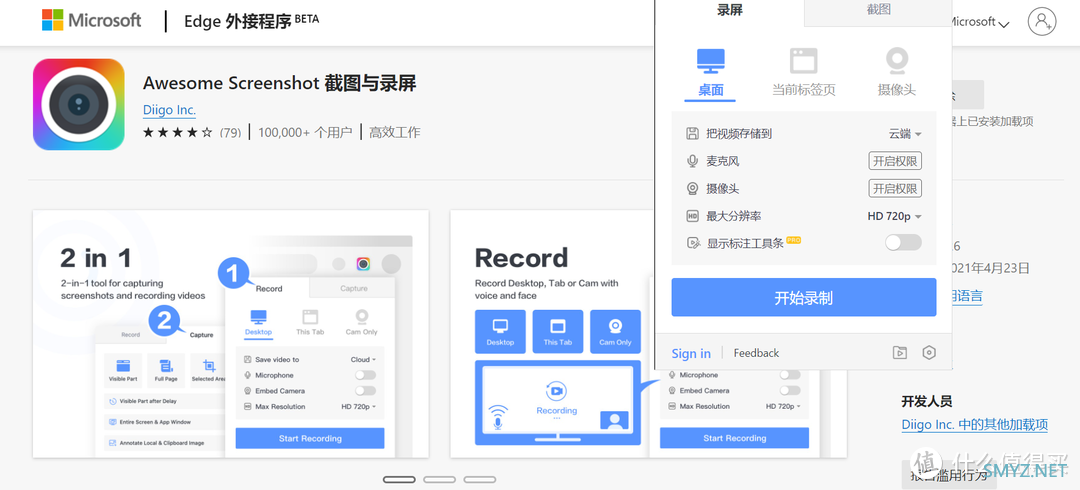1080x490 pixels.
Task: Select the first carousel page indicator
Action: coord(399,480)
